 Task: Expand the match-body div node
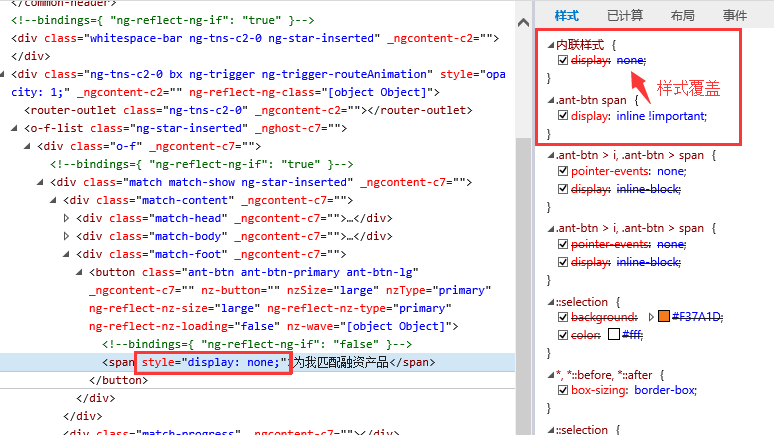(66, 236)
